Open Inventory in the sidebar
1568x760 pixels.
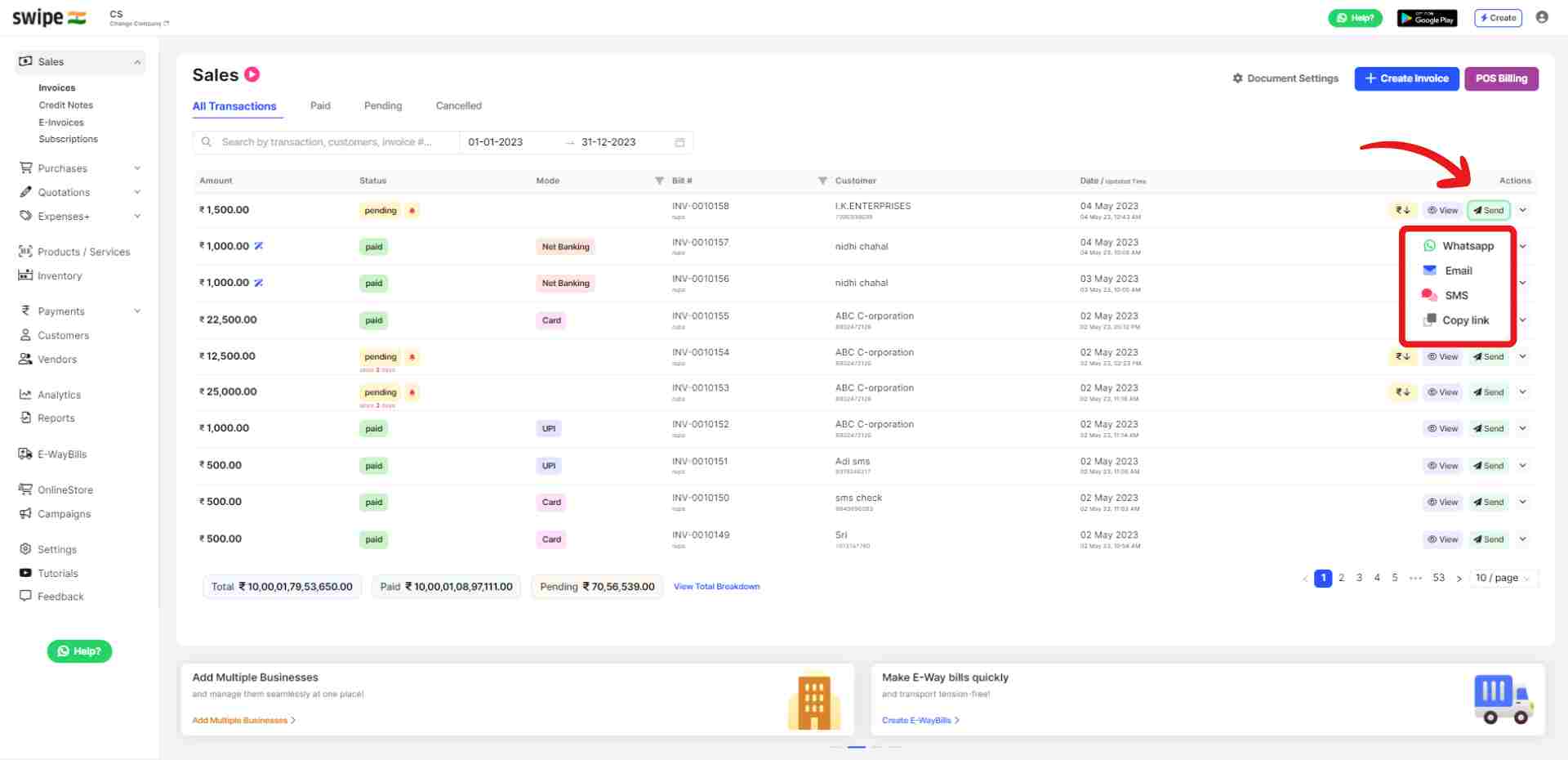click(x=51, y=276)
